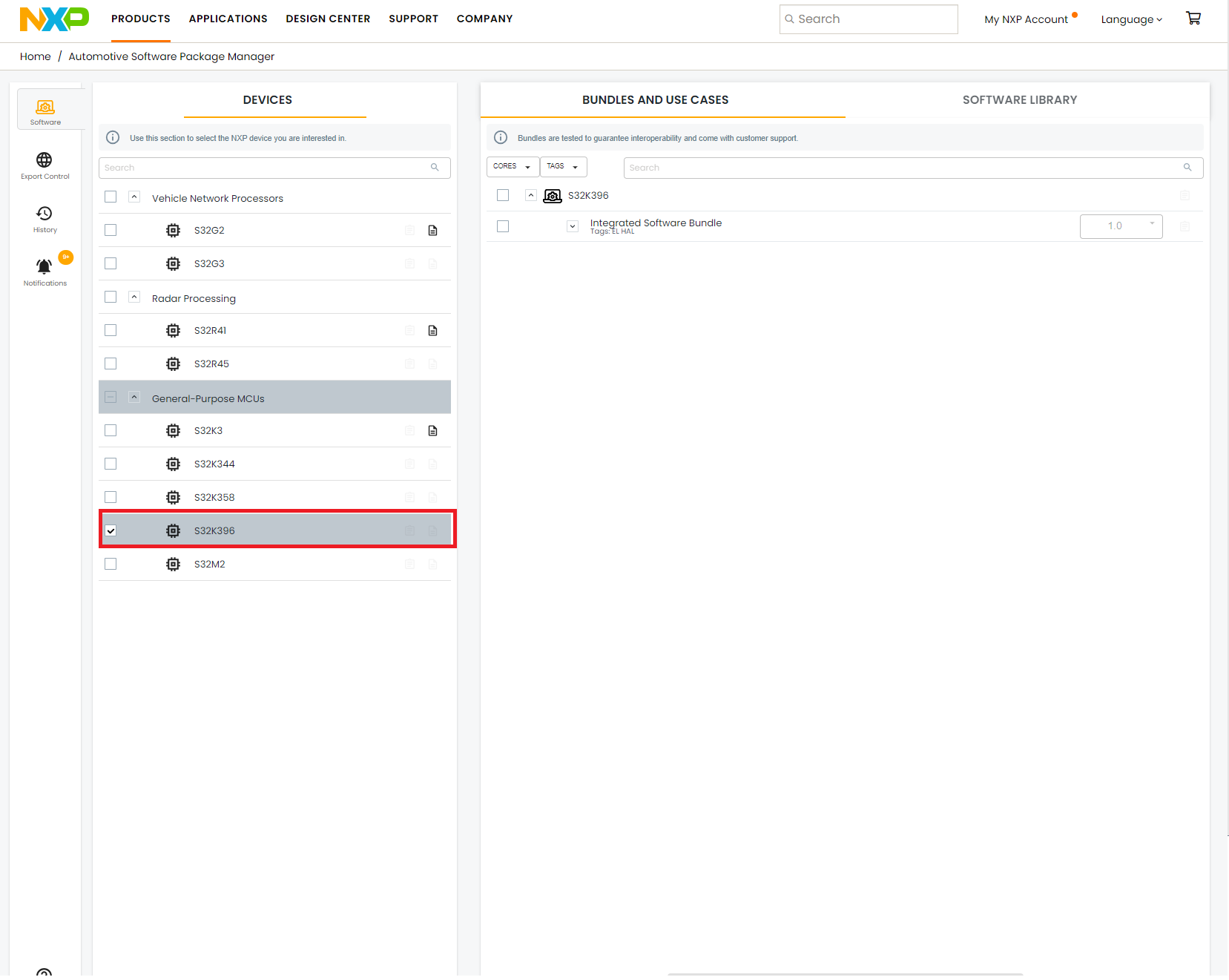Open the document icon for S32R41
The width and height of the screenshot is (1229, 980).
pyautogui.click(x=432, y=331)
